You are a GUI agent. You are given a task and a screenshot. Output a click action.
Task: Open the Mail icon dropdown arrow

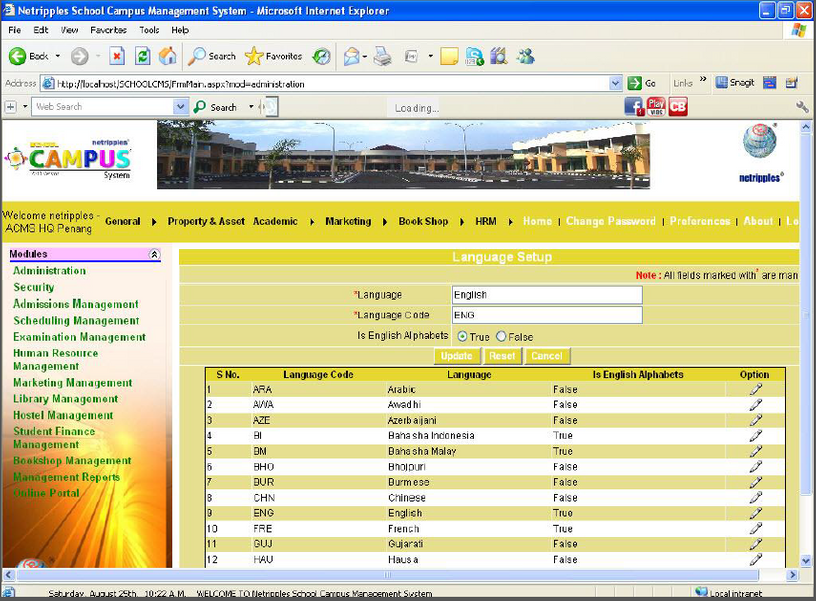point(365,56)
